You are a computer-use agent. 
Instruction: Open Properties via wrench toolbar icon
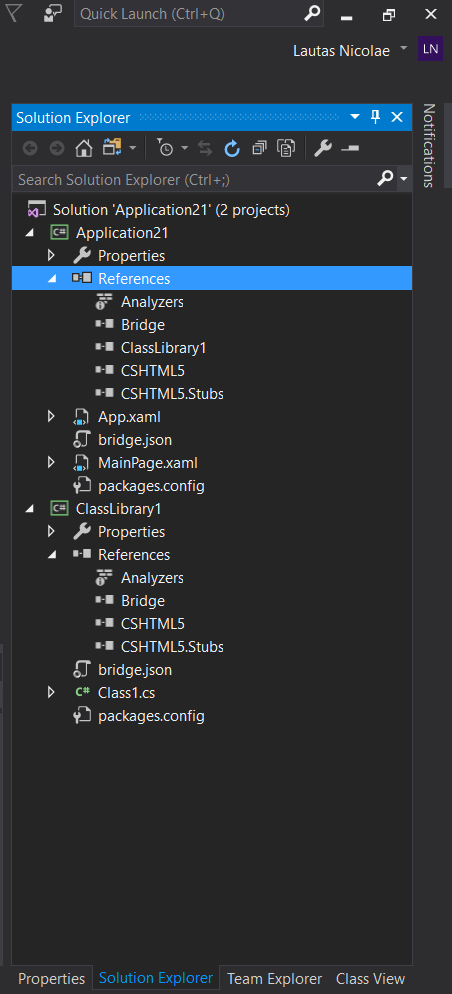coord(323,148)
